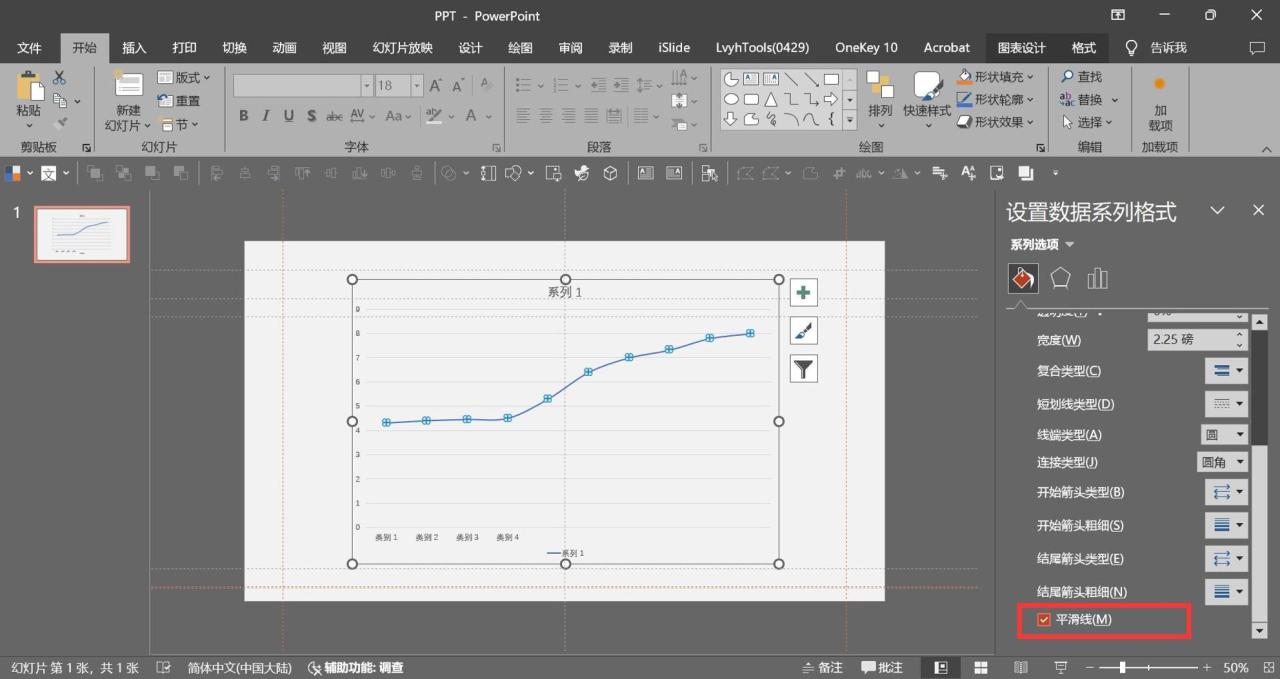Open the 短划线类型 dash type dropdown
Viewport: 1280px width, 679px height.
pos(1227,404)
